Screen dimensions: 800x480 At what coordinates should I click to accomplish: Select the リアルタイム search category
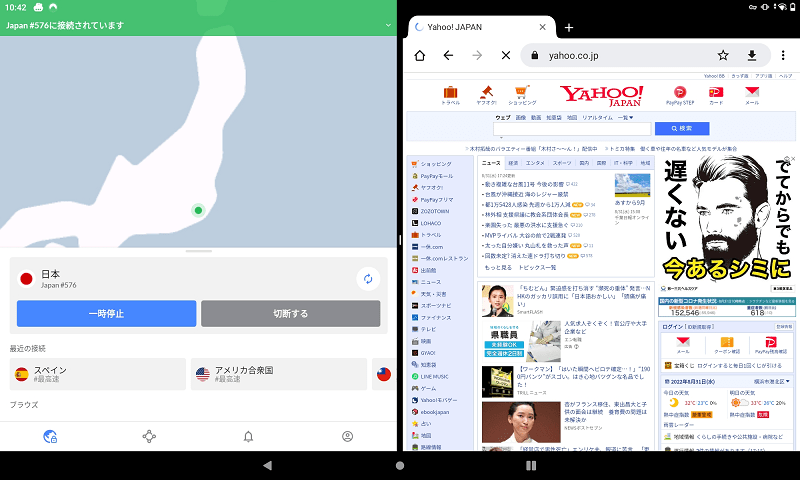click(x=597, y=118)
